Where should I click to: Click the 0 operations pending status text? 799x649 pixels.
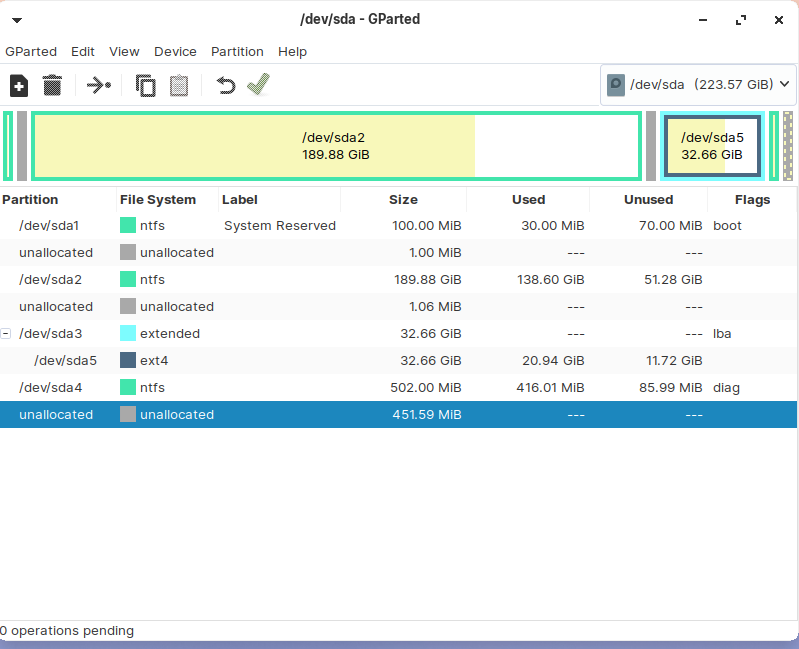tap(67, 631)
